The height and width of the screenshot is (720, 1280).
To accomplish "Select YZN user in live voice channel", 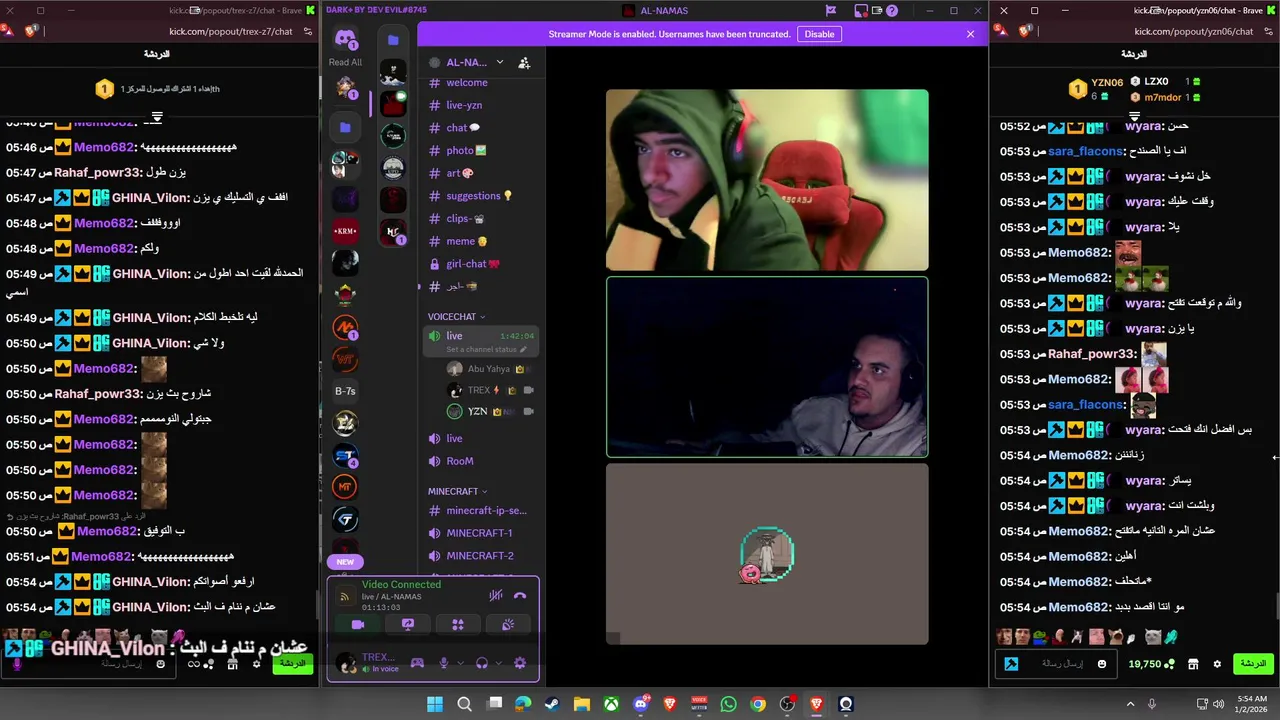I will click(490, 411).
